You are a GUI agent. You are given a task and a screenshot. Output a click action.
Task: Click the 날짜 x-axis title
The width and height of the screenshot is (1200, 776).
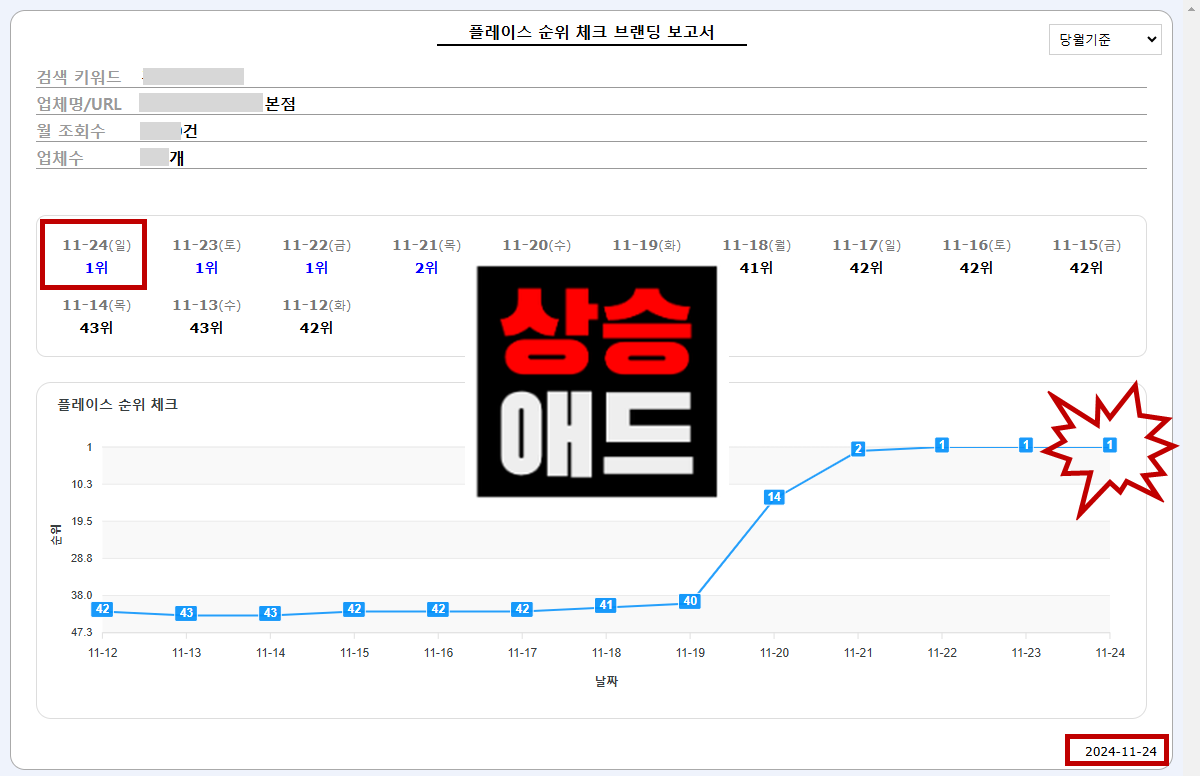click(x=606, y=681)
